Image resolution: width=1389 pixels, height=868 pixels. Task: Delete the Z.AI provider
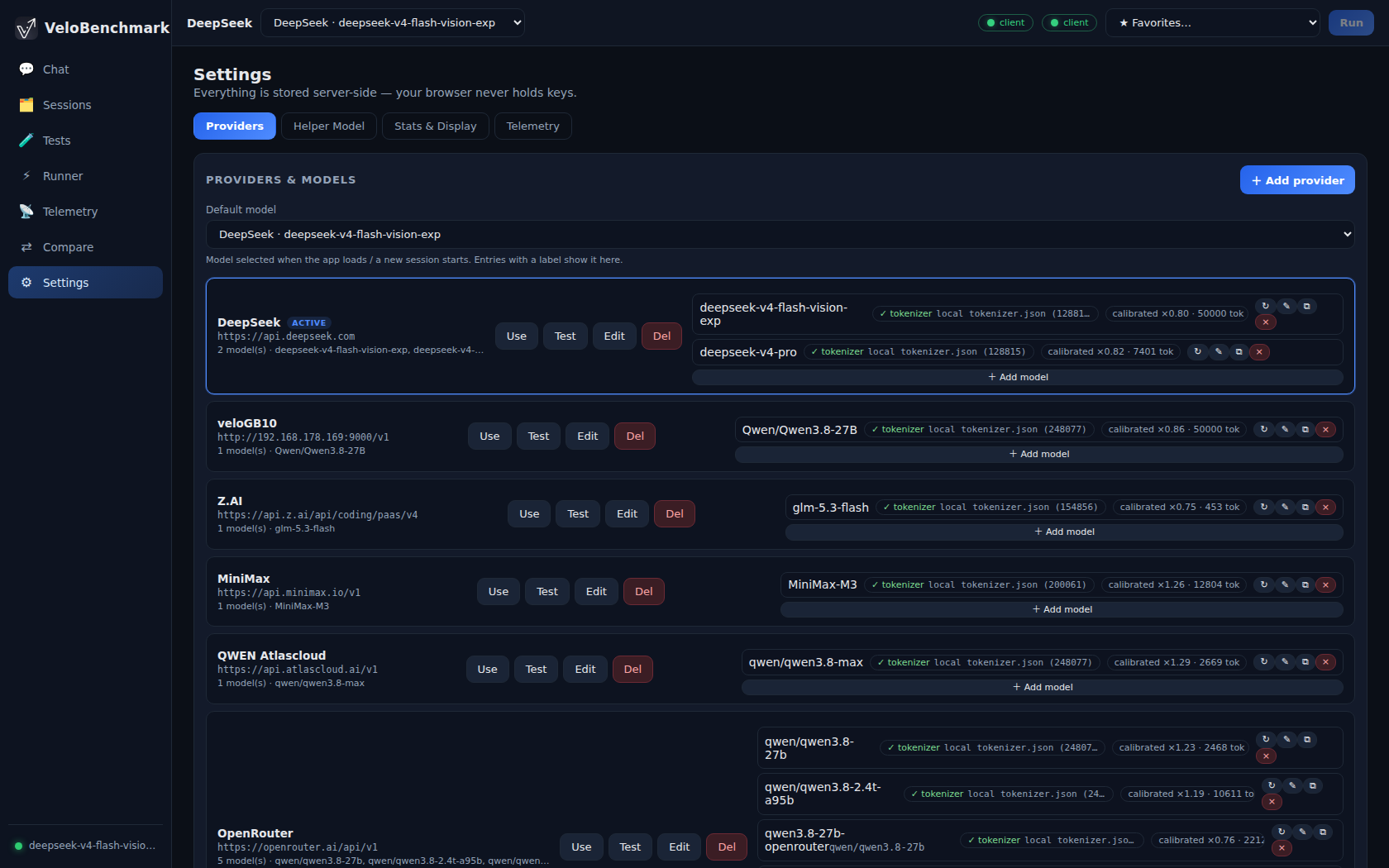point(675,514)
